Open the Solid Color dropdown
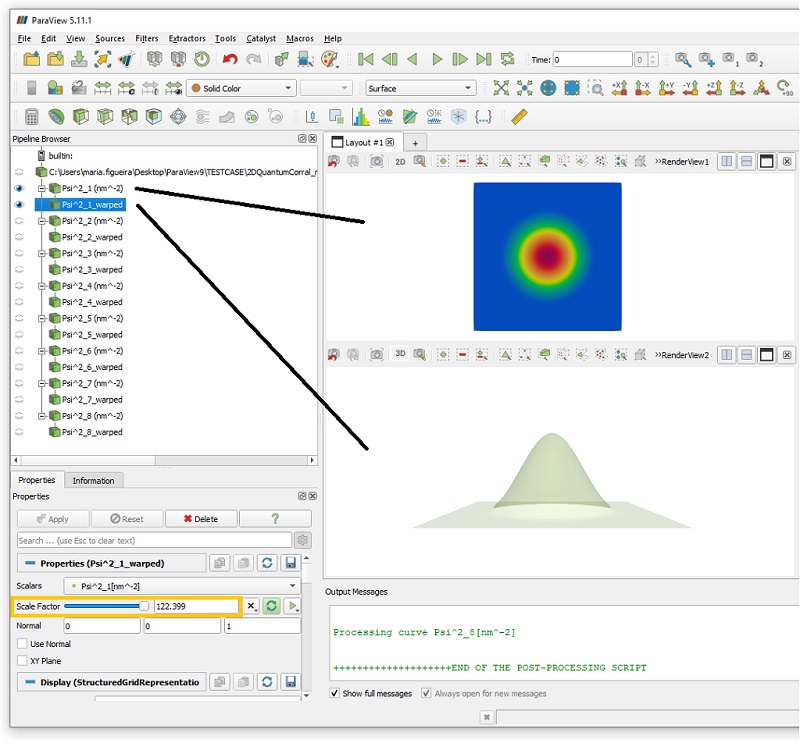 pyautogui.click(x=242, y=89)
